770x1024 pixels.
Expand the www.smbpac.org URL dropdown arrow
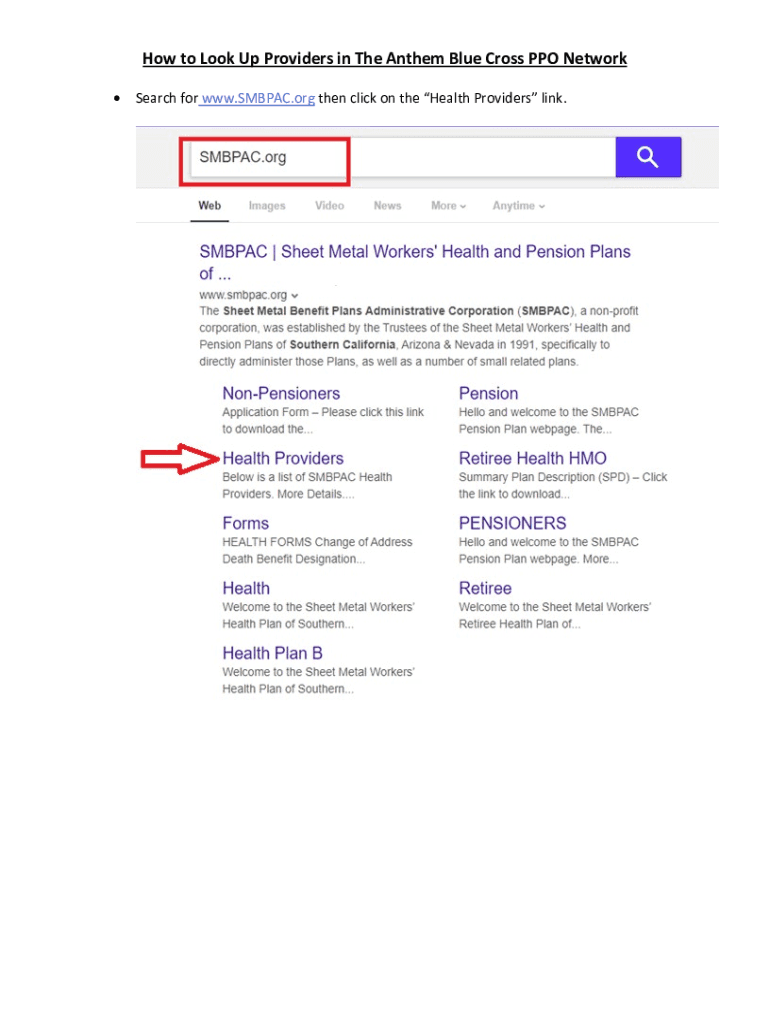295,296
